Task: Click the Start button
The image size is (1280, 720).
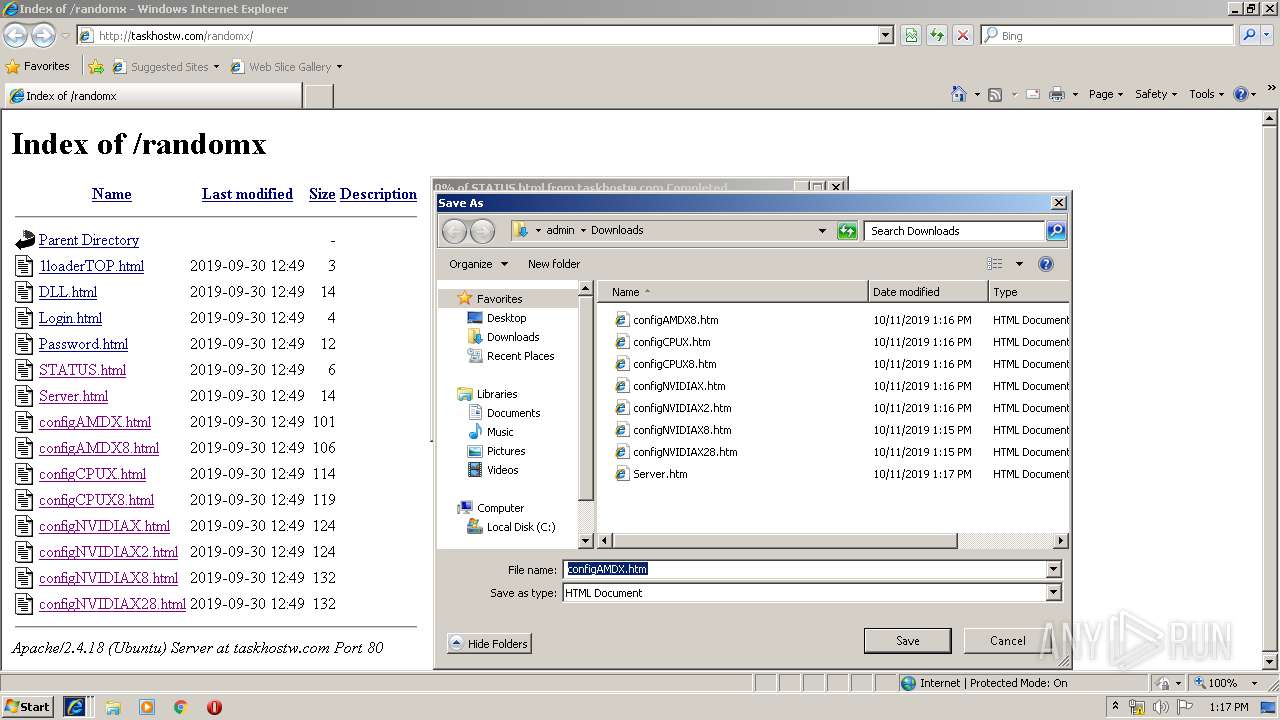Action: (28, 707)
